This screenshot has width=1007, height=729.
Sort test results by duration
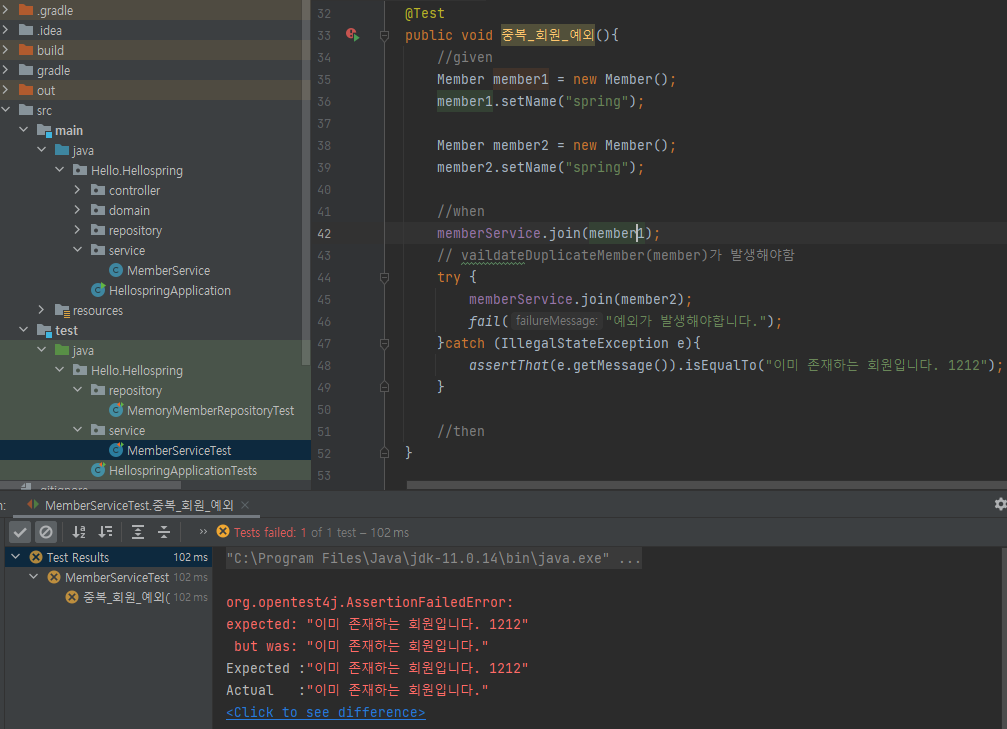pyautogui.click(x=105, y=532)
